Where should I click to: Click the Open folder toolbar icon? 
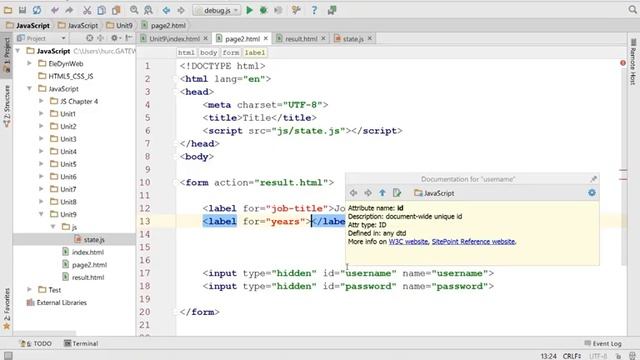pyautogui.click(x=8, y=10)
